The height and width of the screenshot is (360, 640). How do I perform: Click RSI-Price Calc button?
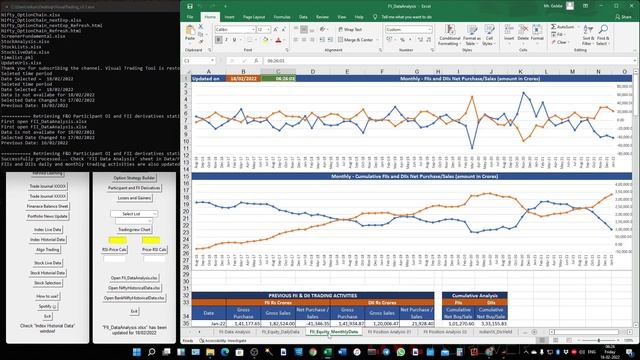[x=114, y=250]
